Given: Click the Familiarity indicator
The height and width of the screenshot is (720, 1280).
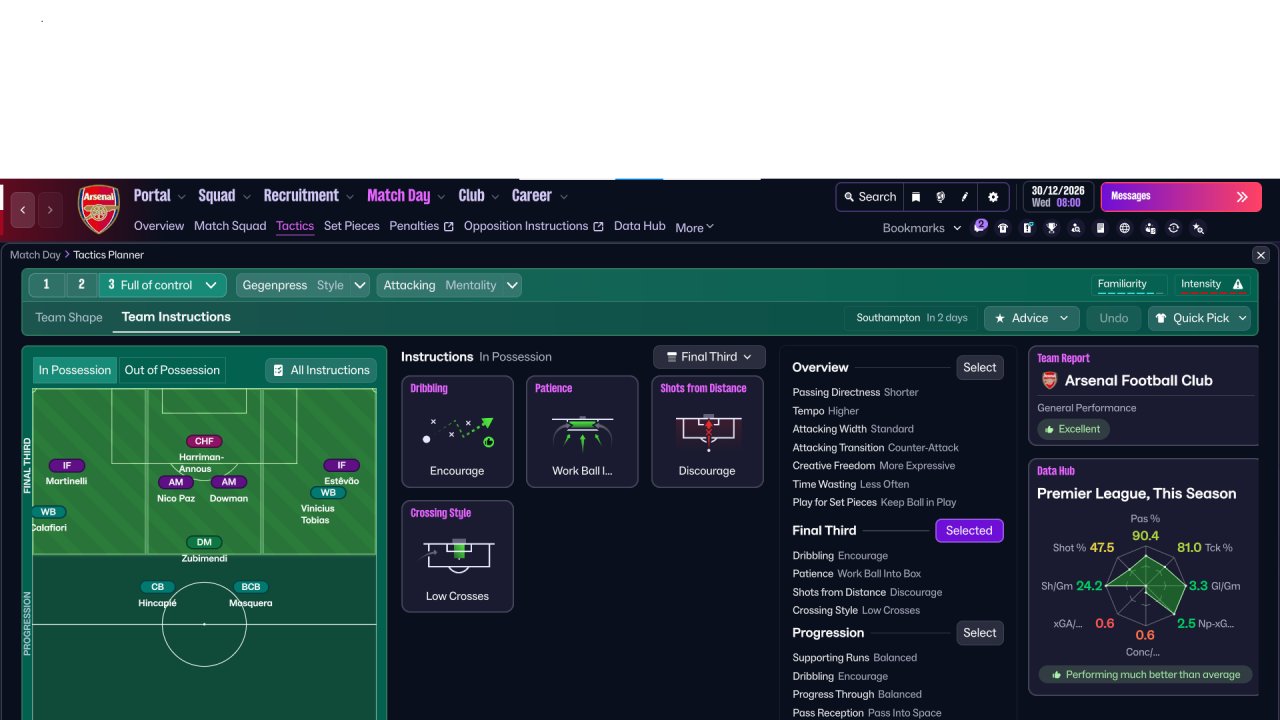Looking at the screenshot, I should point(1128,285).
